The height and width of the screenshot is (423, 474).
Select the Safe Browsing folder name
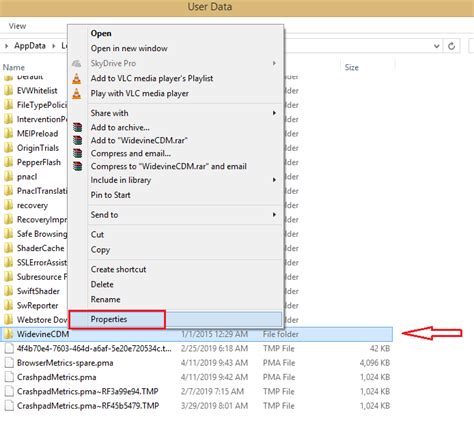coord(42,234)
